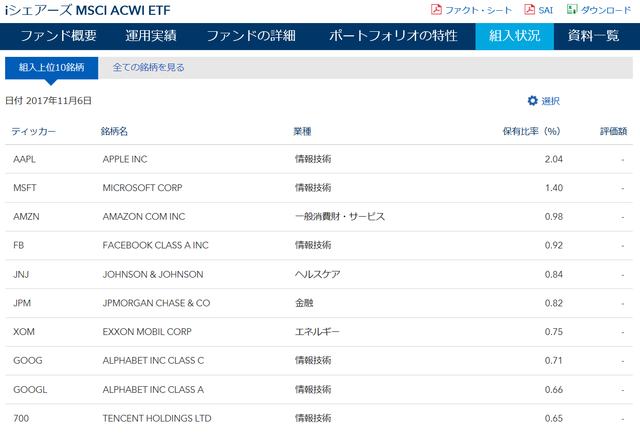Click the 0.82 weight value
Image resolution: width=640 pixels, height=441 pixels.
click(553, 303)
